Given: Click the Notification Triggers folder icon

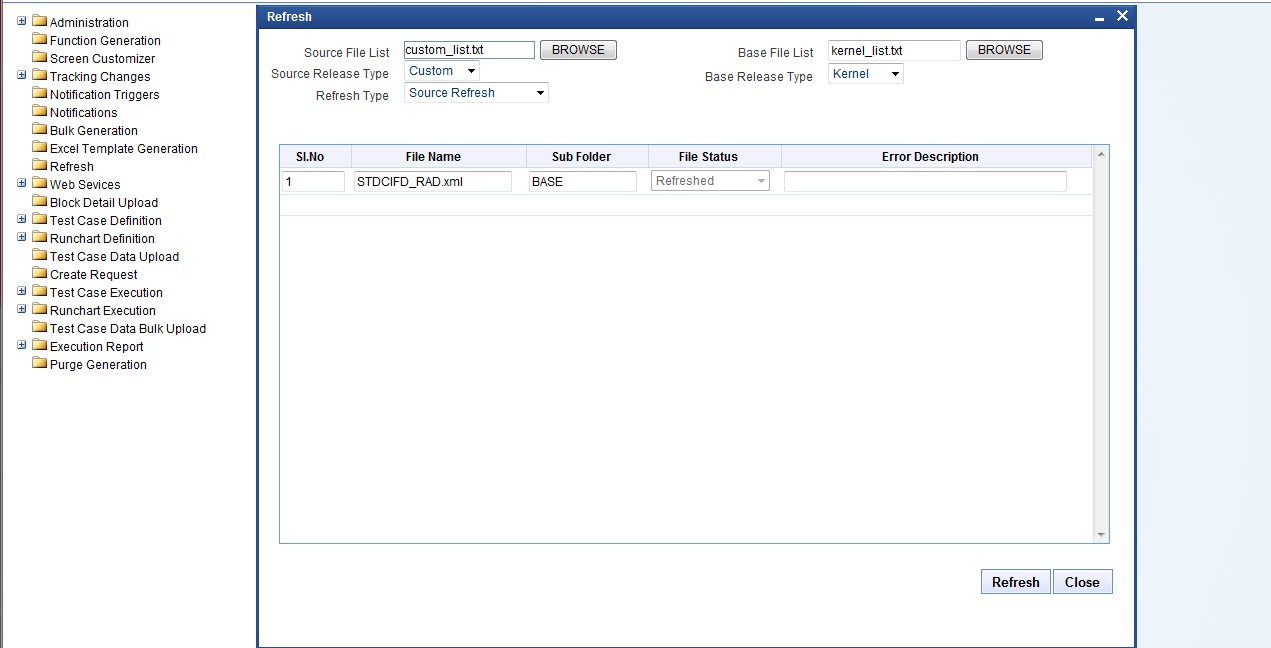Looking at the screenshot, I should (40, 93).
